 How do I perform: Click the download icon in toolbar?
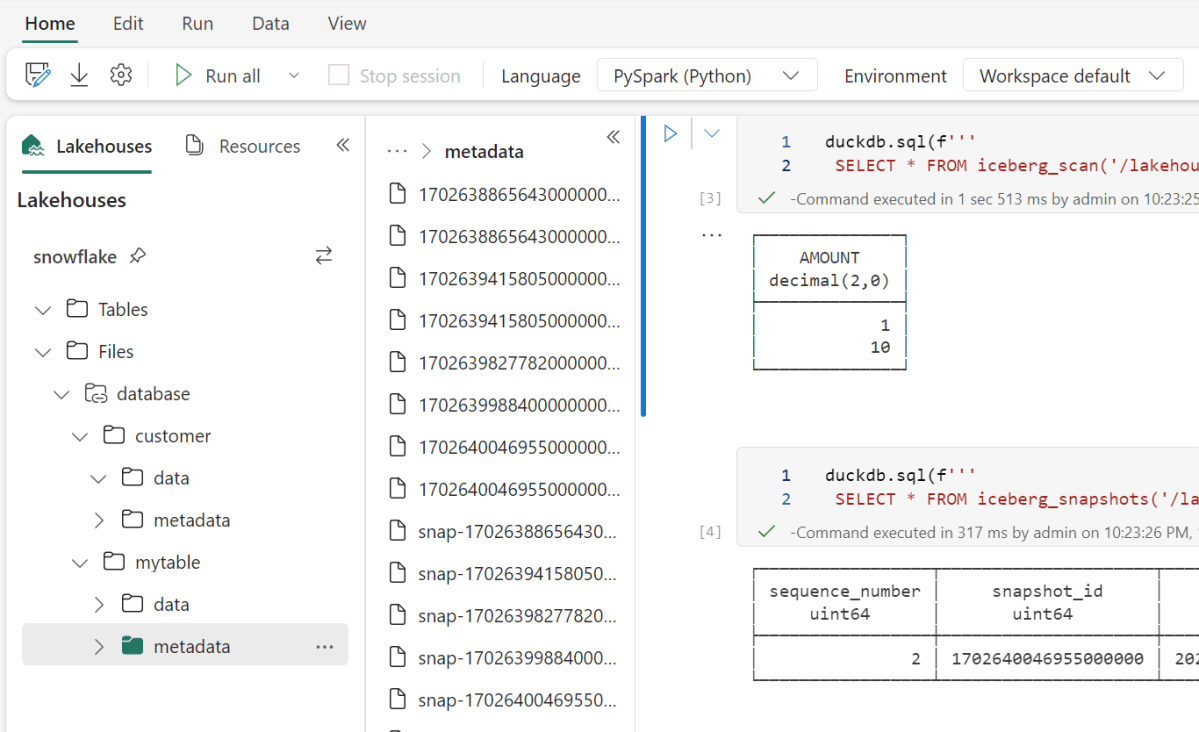point(79,75)
